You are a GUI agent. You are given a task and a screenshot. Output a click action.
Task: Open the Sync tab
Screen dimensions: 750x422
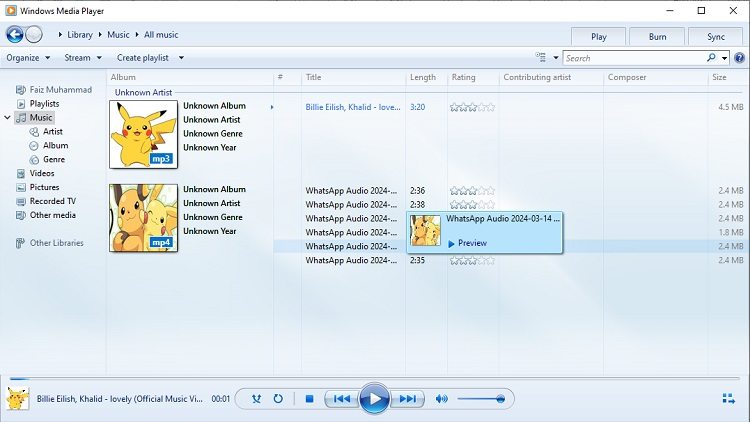pos(715,36)
